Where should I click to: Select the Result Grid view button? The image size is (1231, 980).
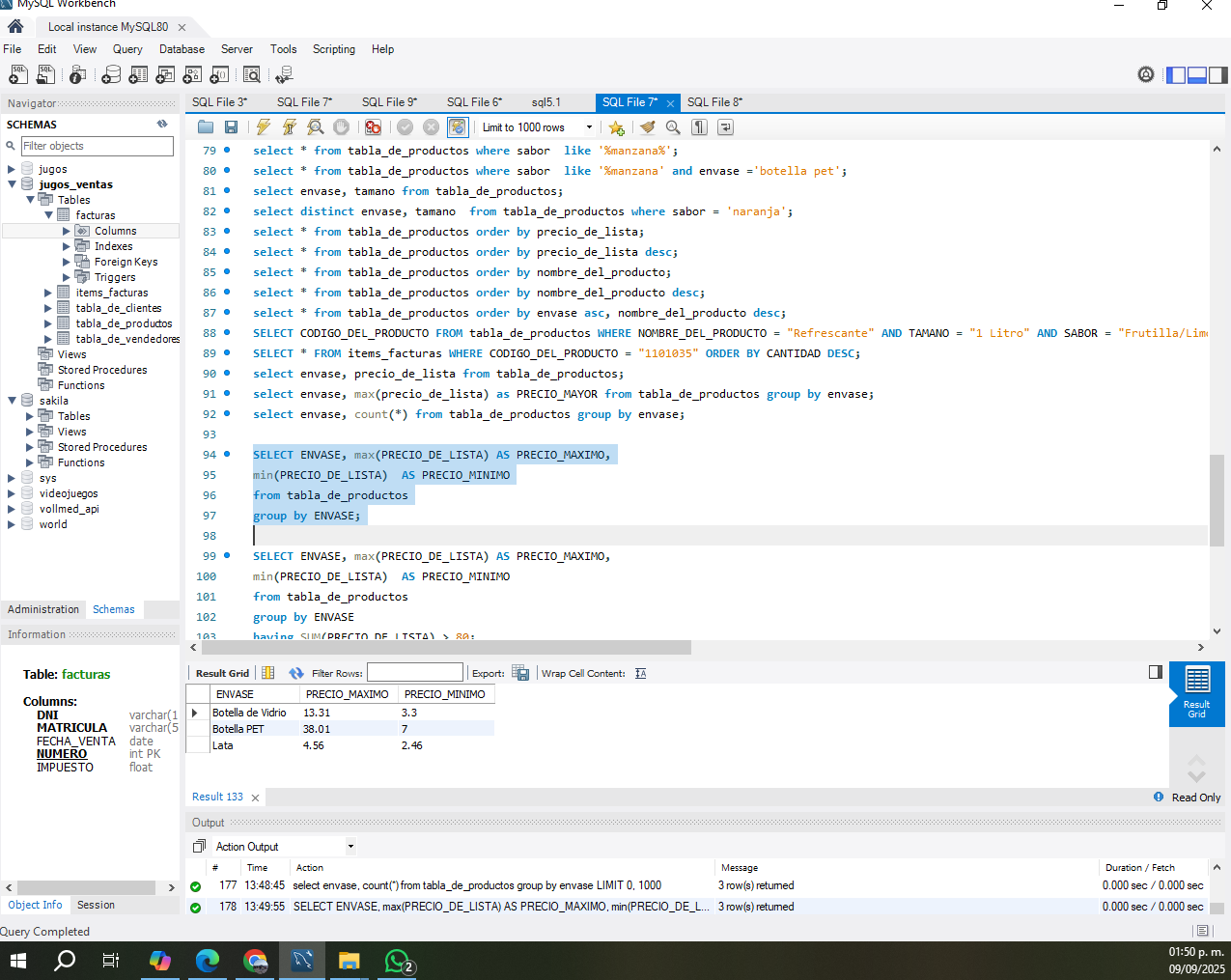(x=1197, y=694)
